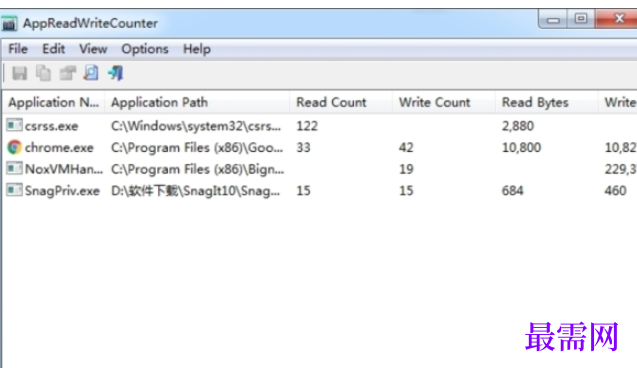The image size is (637, 368).
Task: Minimize the AppReadWriteCounter window
Action: pos(552,19)
